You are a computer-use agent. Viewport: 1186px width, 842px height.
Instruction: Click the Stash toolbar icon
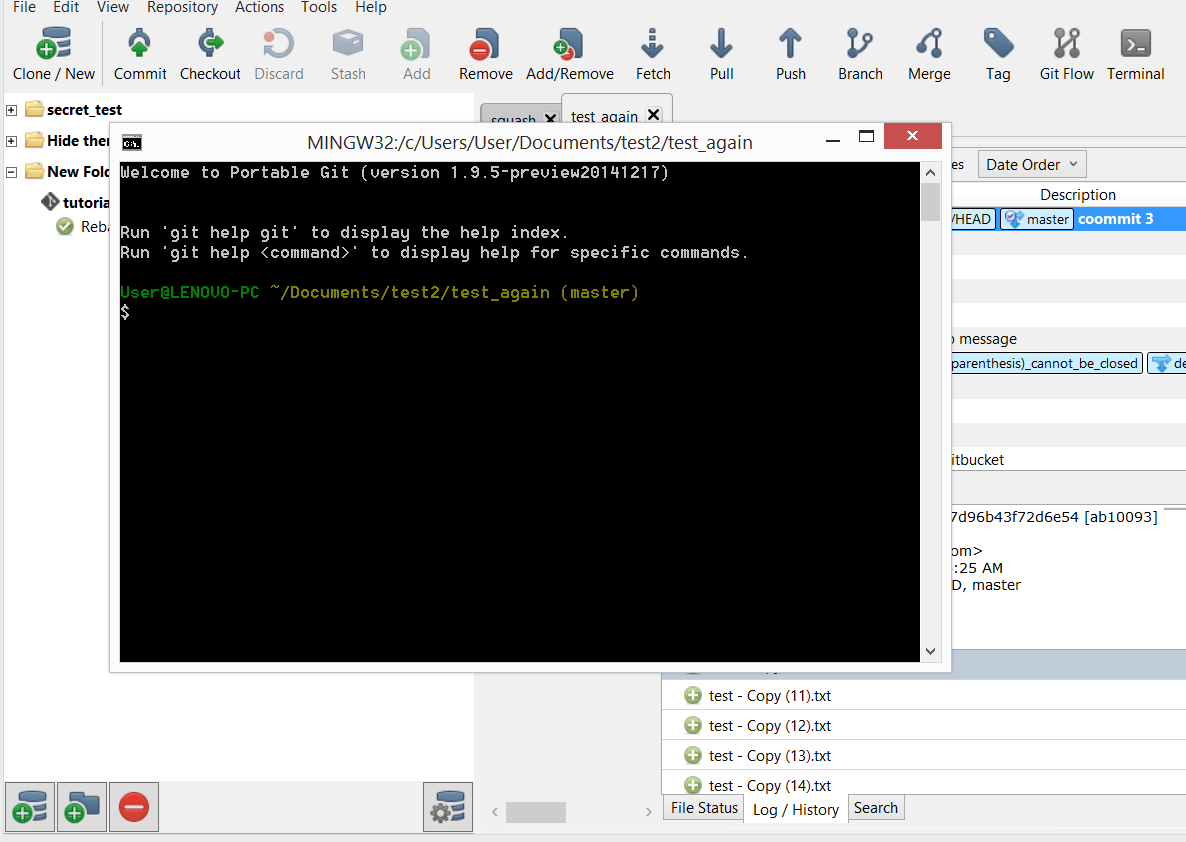coord(348,44)
